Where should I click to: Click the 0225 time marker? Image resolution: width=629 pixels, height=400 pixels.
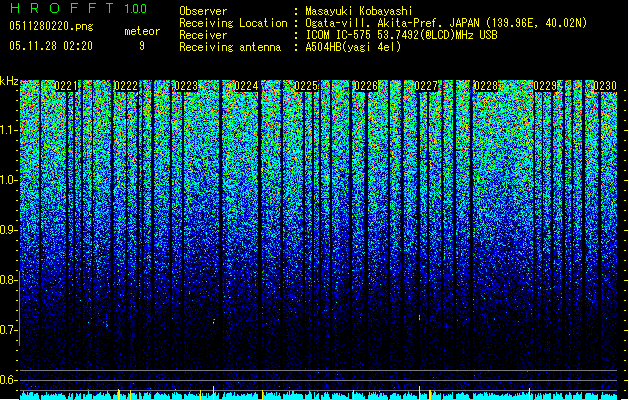click(306, 86)
